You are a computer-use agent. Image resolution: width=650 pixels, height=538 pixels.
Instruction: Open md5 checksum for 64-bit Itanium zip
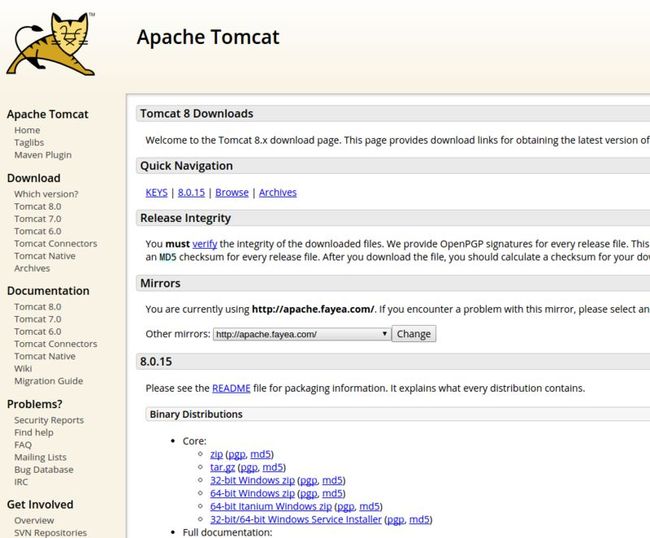370,506
